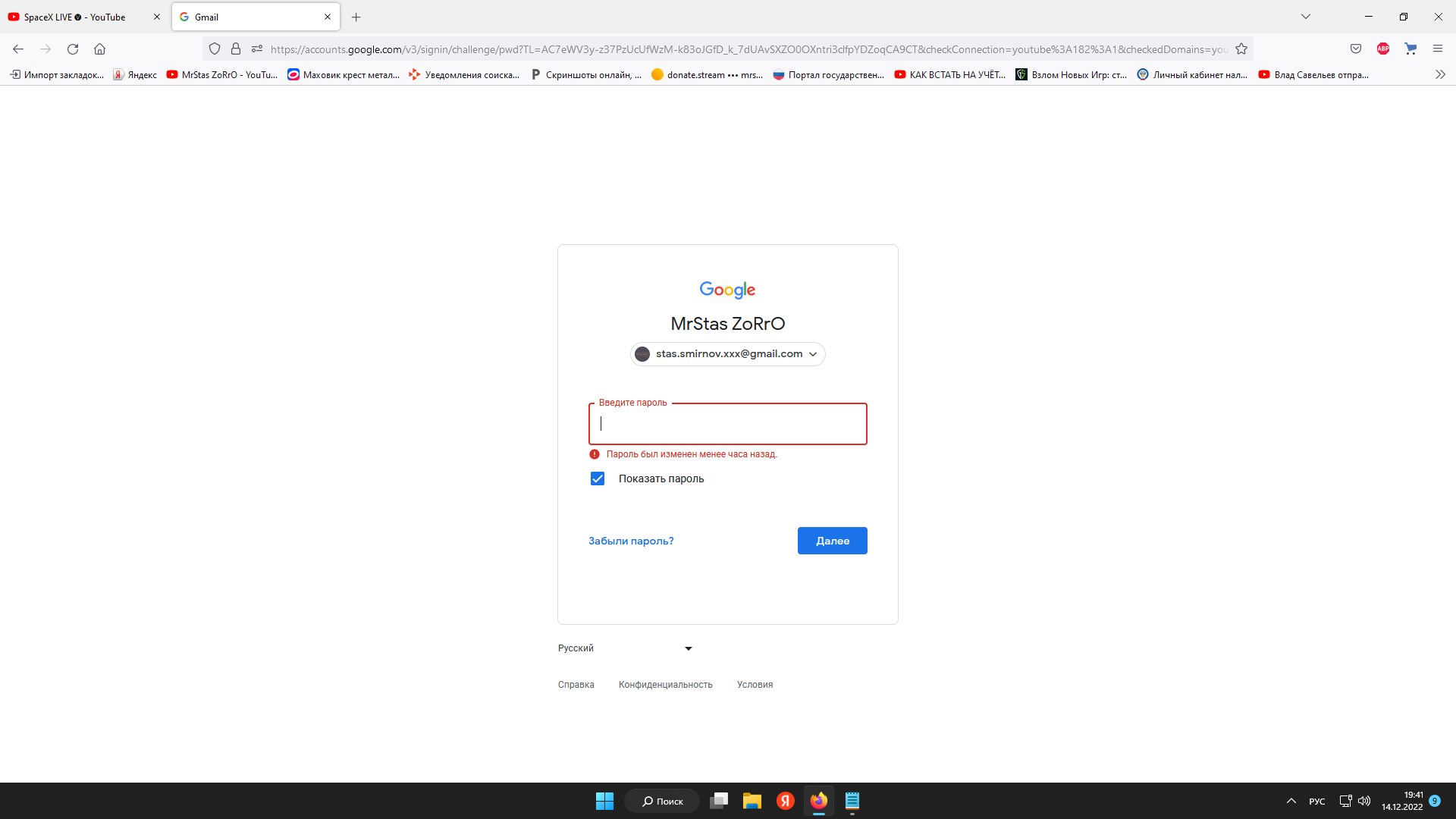The width and height of the screenshot is (1456, 819).
Task: Open the КАК ВСТАТЬ НА УЧЁТ bookmark
Action: [950, 74]
